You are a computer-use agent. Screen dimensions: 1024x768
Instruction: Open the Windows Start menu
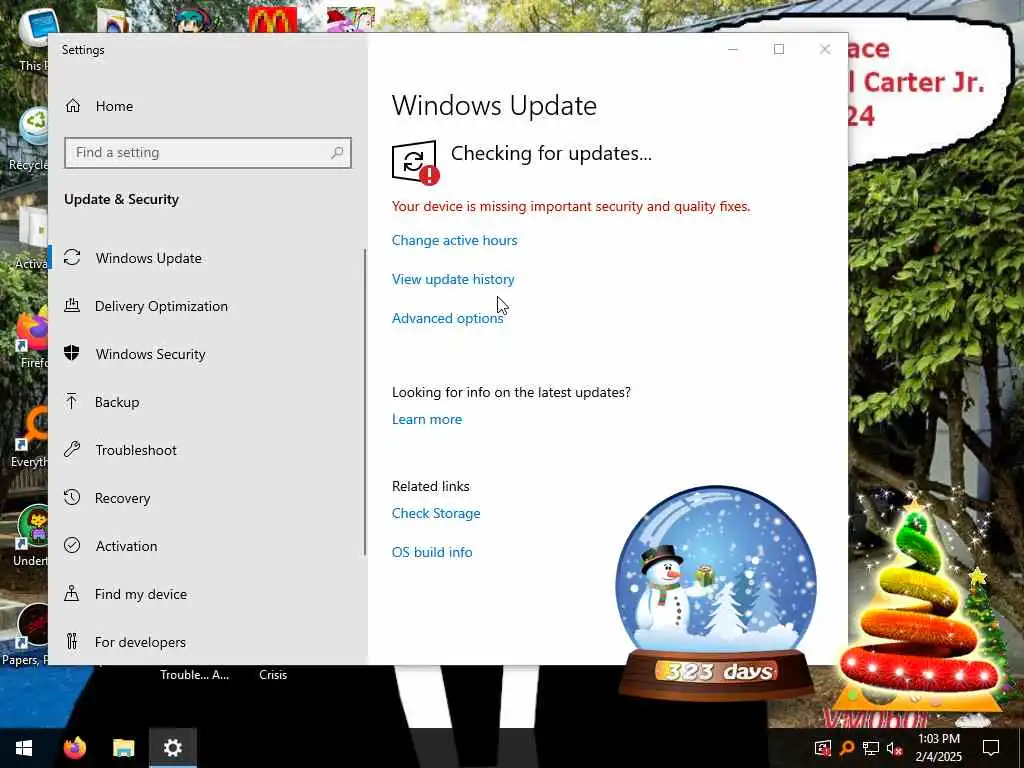tap(24, 748)
